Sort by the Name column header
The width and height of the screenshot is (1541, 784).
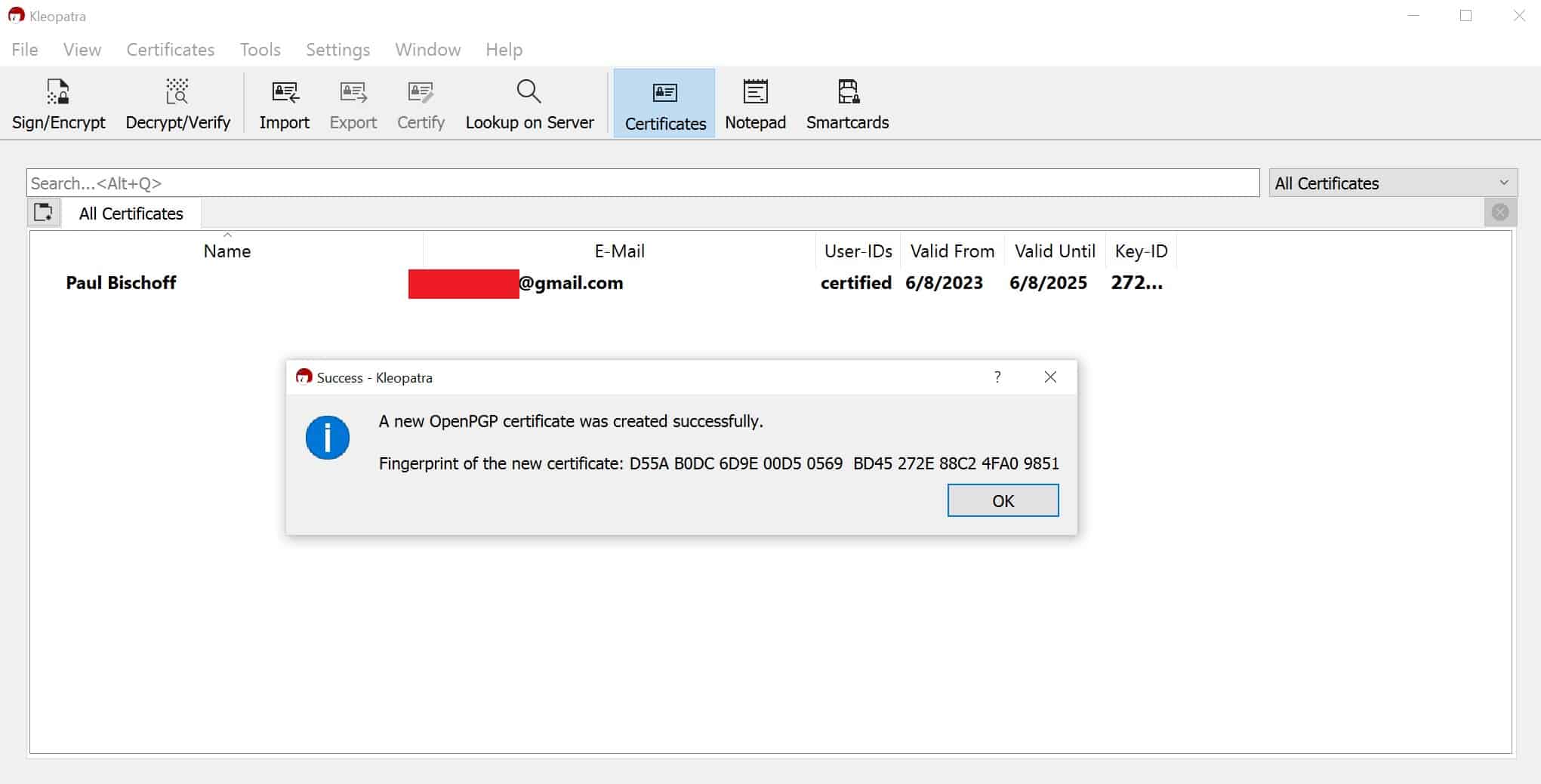tap(227, 251)
